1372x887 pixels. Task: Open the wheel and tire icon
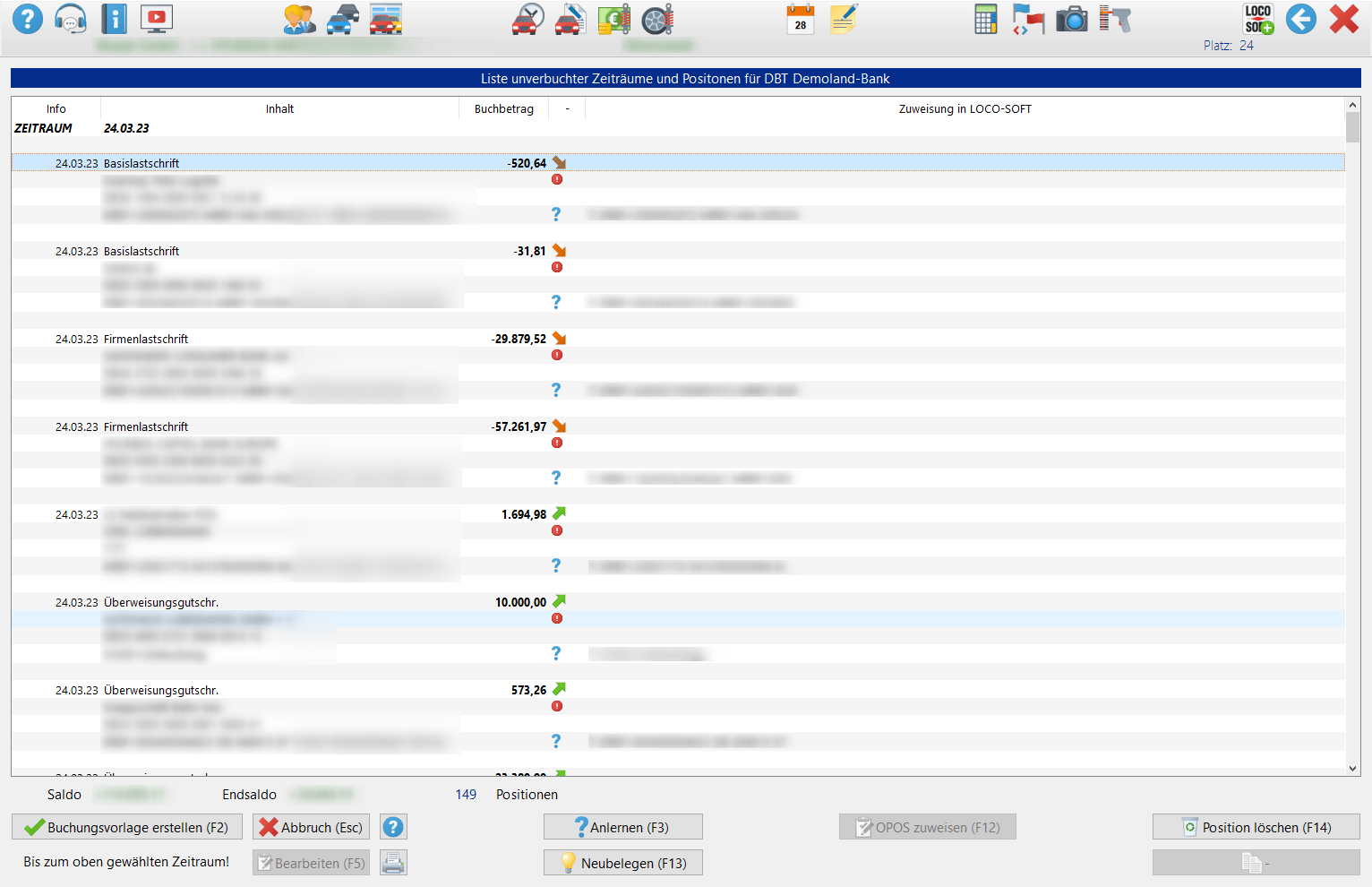coord(657,19)
